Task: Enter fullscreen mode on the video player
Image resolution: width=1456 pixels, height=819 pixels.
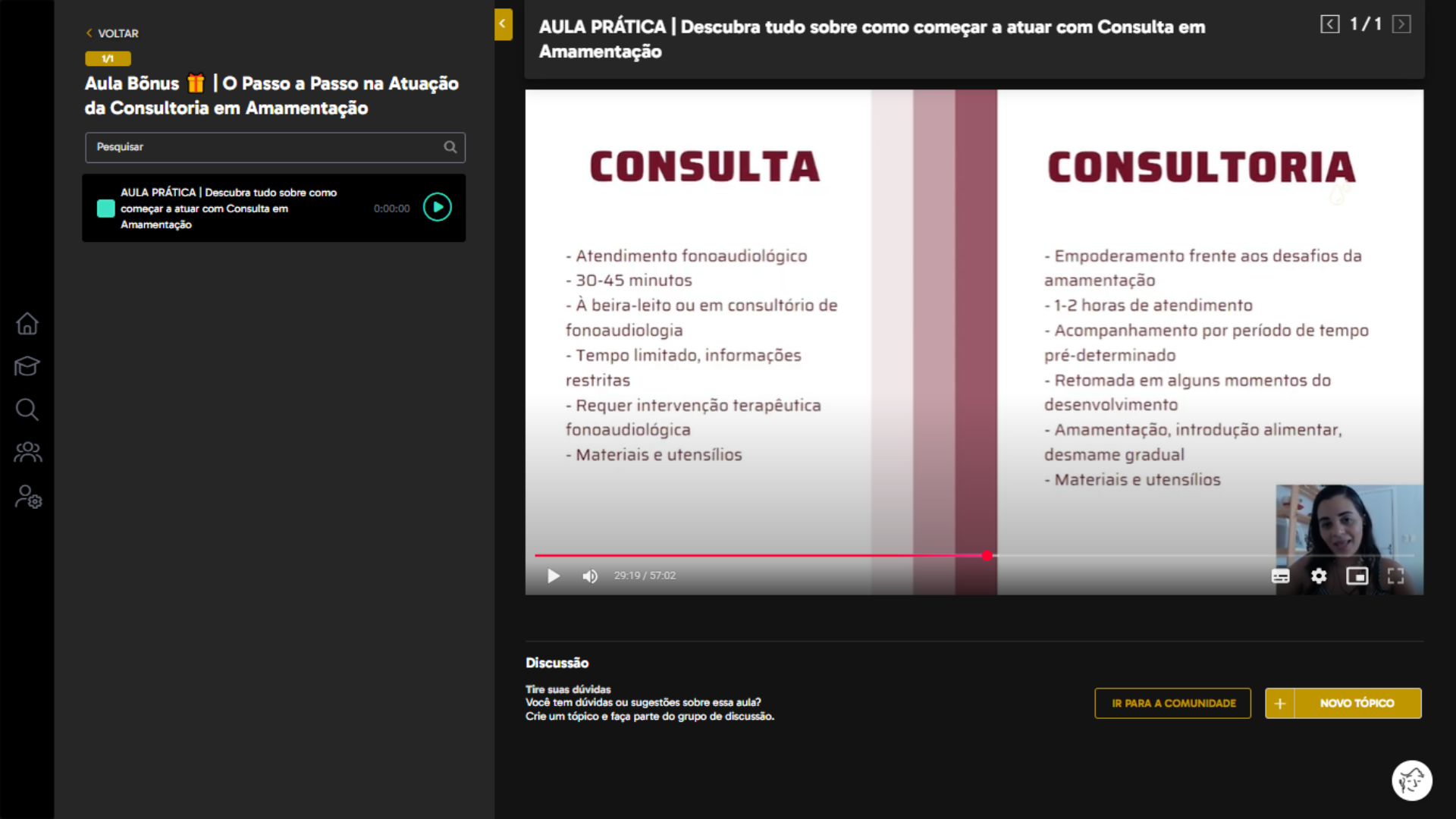Action: pyautogui.click(x=1395, y=576)
